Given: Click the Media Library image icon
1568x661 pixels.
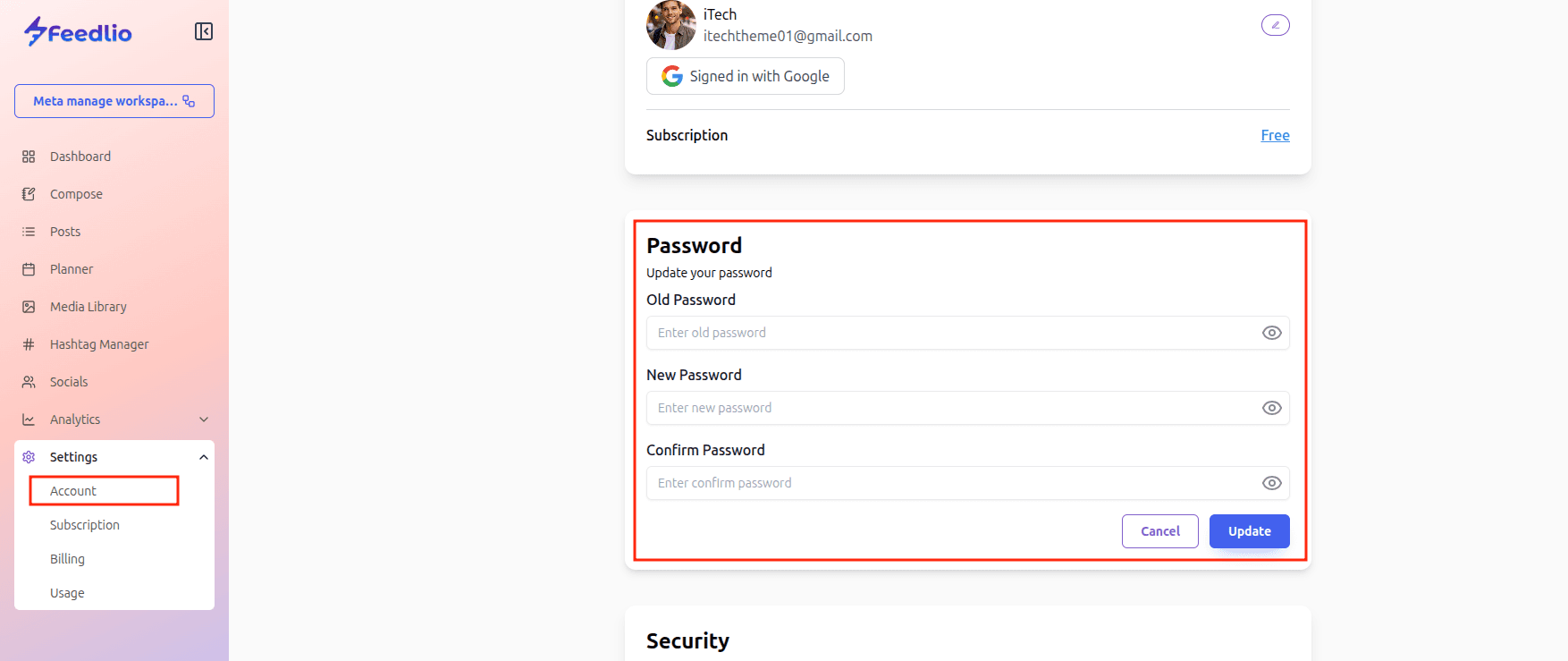Looking at the screenshot, I should pyautogui.click(x=29, y=307).
